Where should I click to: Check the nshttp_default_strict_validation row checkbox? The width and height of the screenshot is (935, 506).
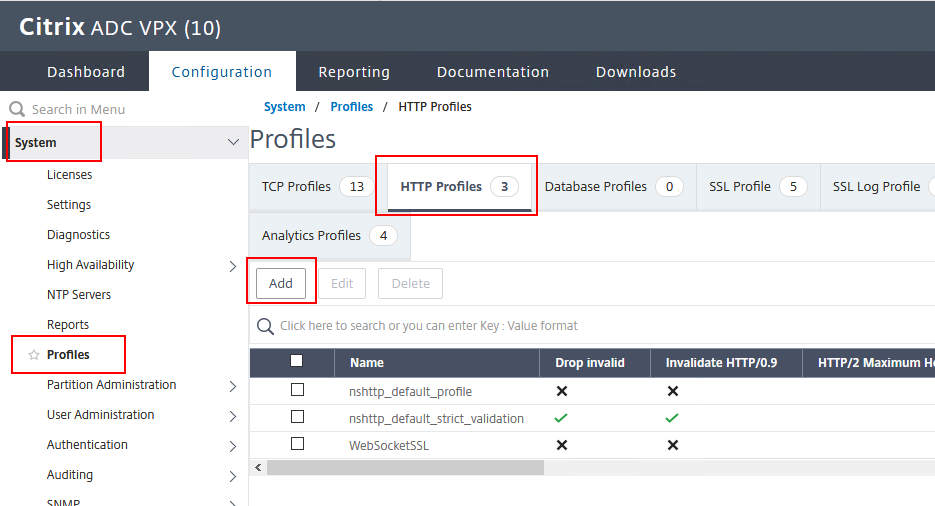(x=297, y=417)
